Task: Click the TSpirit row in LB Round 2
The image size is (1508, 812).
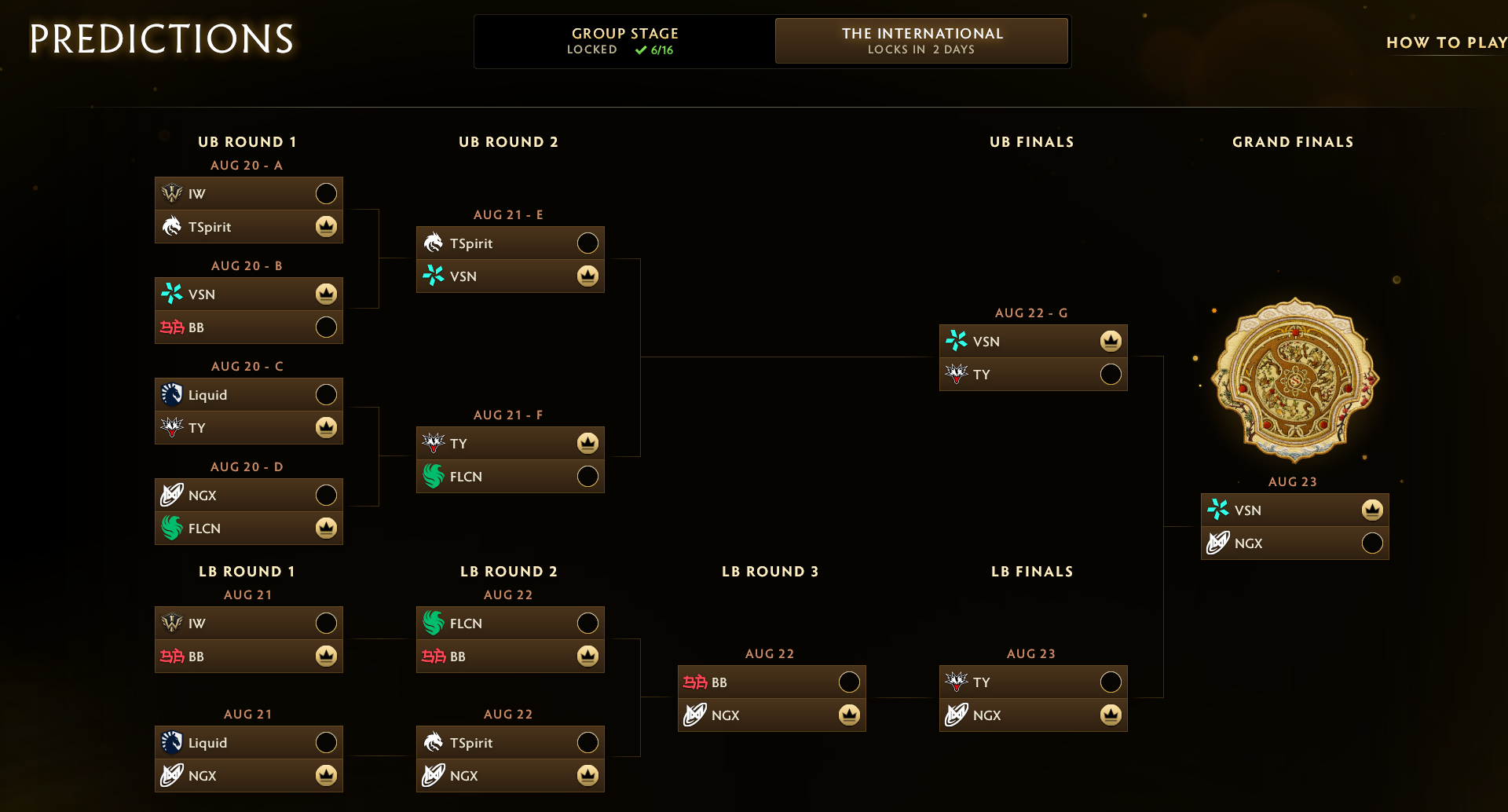Action: tap(511, 742)
